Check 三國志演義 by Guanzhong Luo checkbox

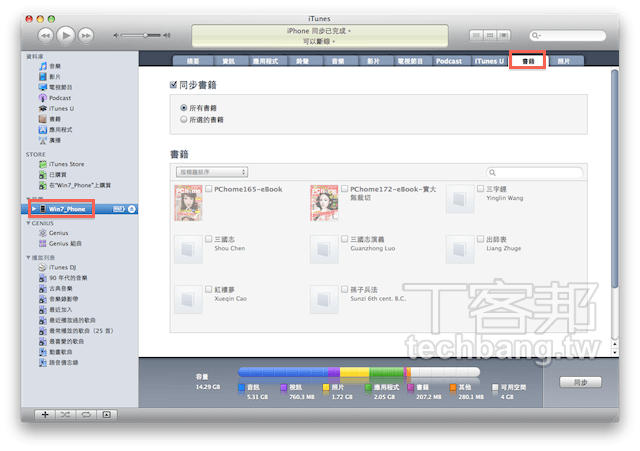(345, 239)
